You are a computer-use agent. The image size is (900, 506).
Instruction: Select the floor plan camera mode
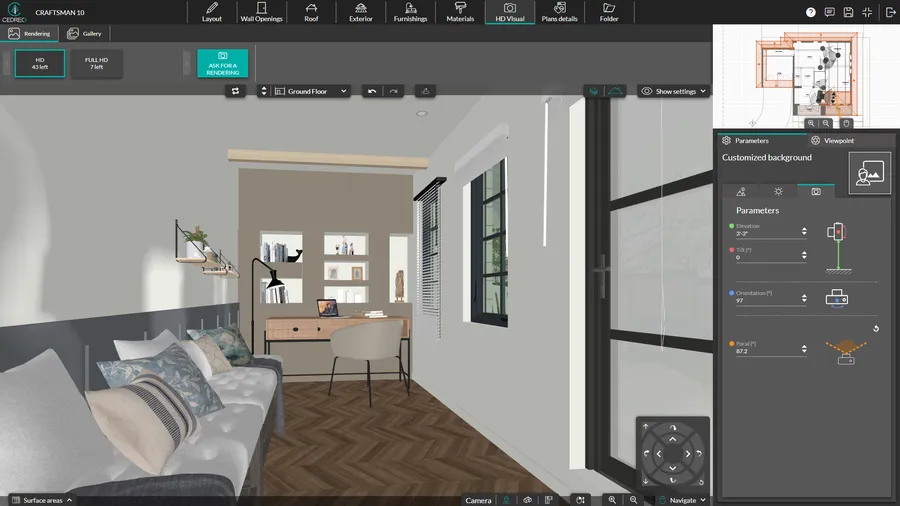tap(549, 500)
